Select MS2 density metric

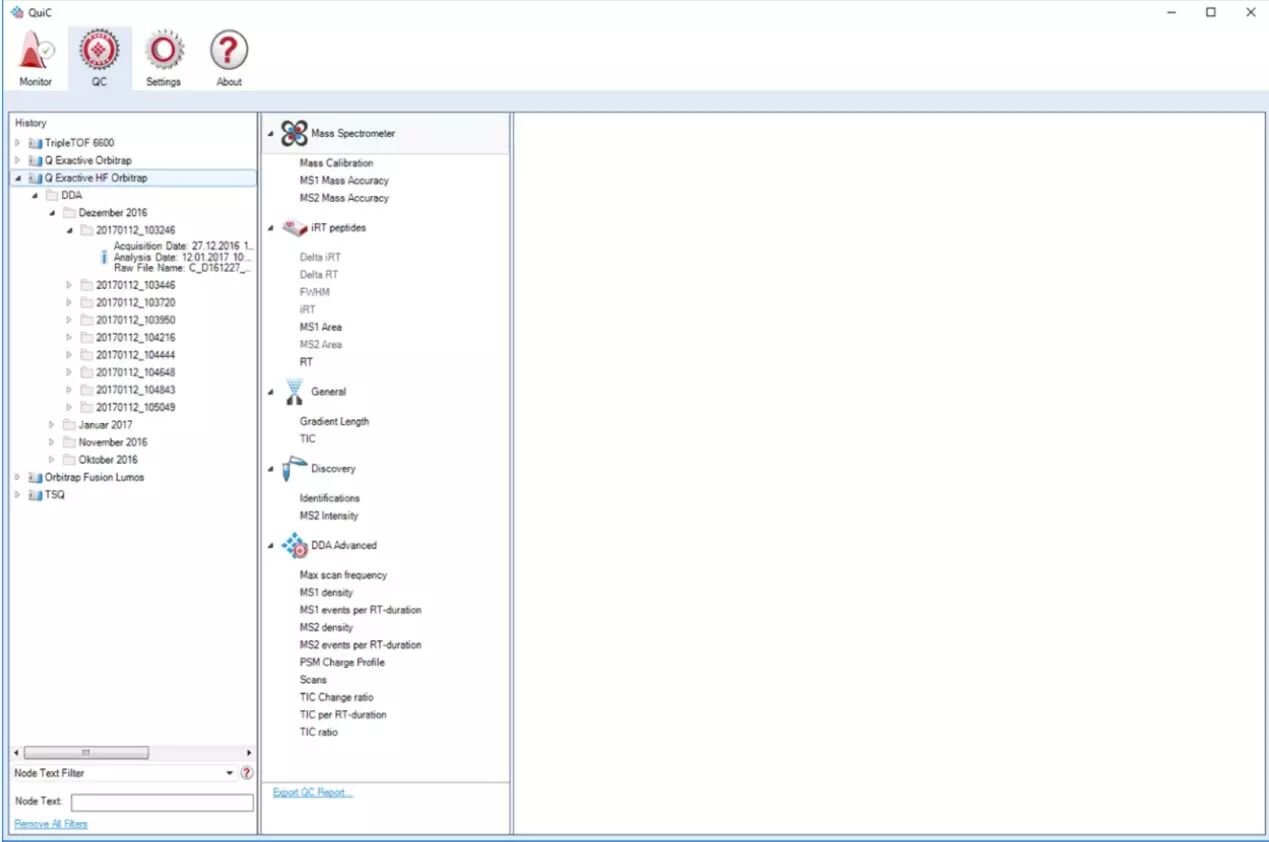326,627
